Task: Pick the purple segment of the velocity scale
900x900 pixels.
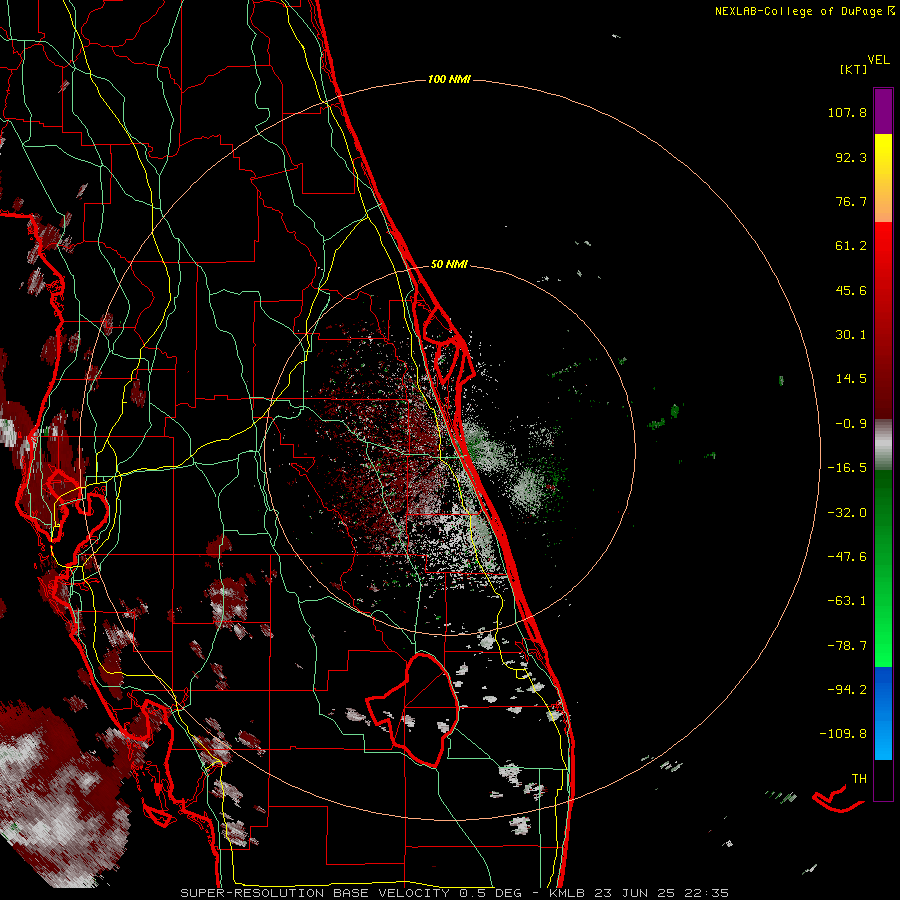Action: pos(883,111)
